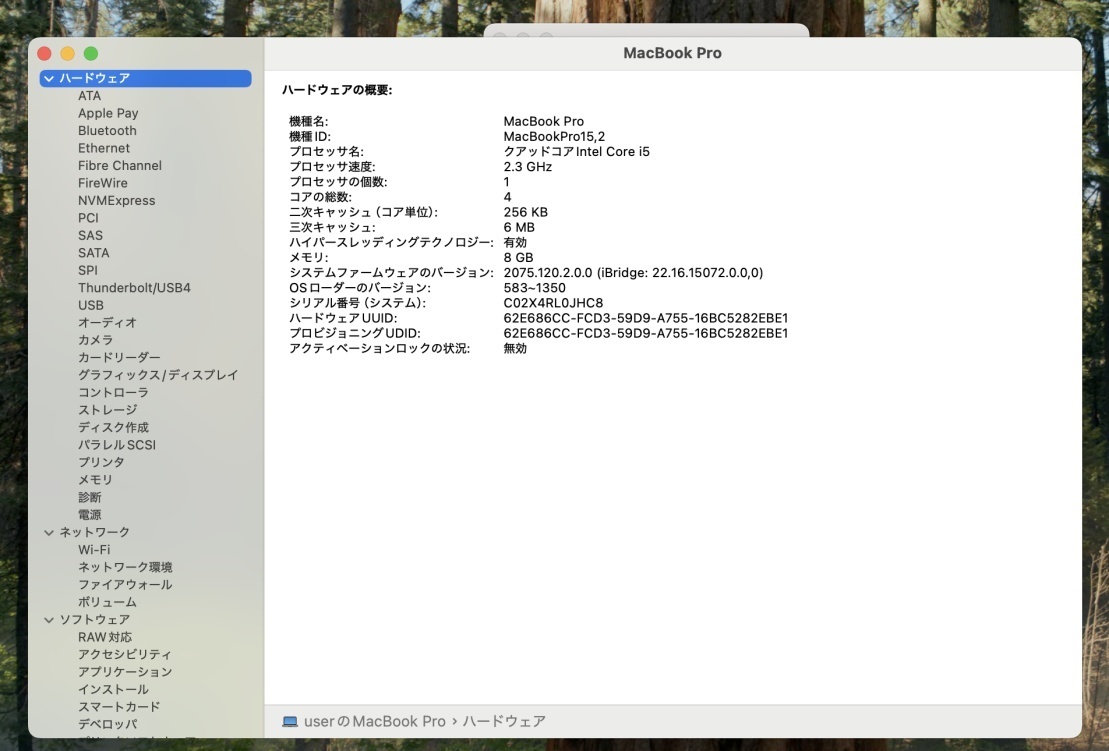The width and height of the screenshot is (1109, 751).
Task: View グラフィックス/ディスプレイ details
Action: coord(156,374)
